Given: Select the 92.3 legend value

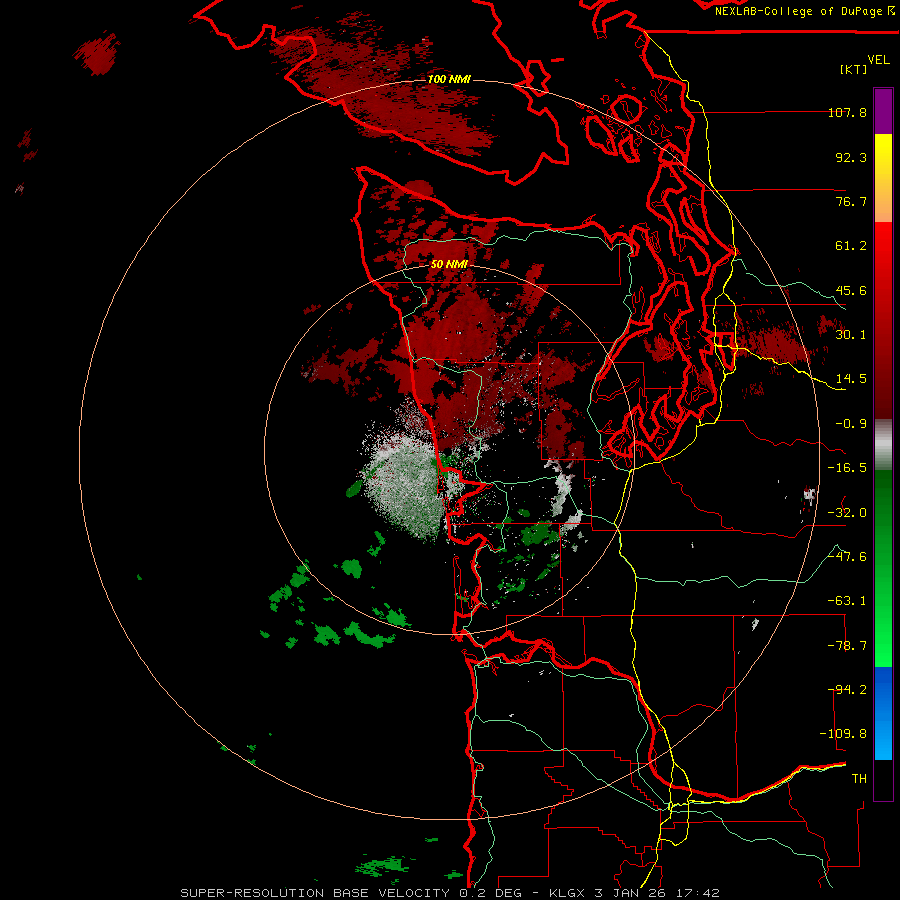Looking at the screenshot, I should (851, 157).
